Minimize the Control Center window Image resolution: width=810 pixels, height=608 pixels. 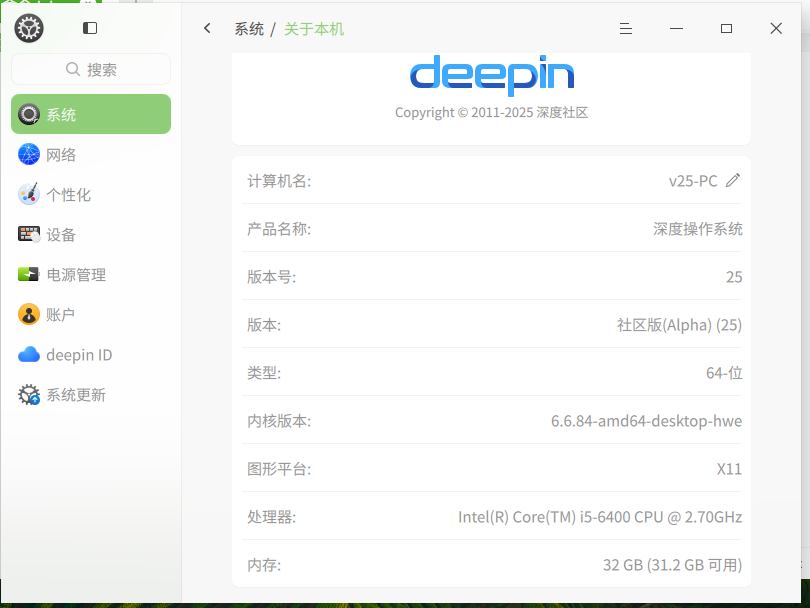[x=676, y=28]
